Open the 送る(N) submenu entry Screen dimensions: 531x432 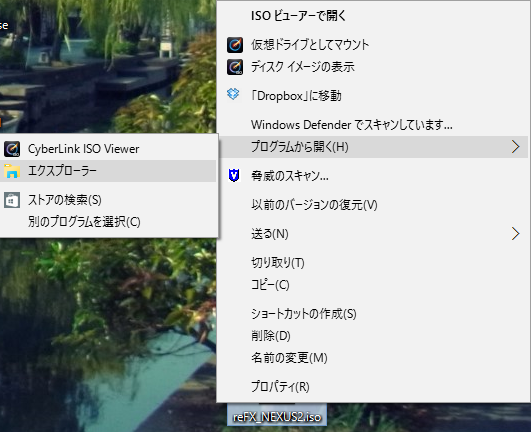(373, 234)
